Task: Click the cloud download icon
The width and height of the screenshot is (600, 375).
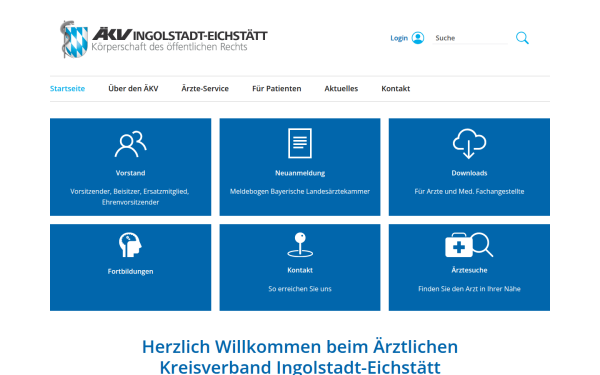Action: pyautogui.click(x=469, y=143)
